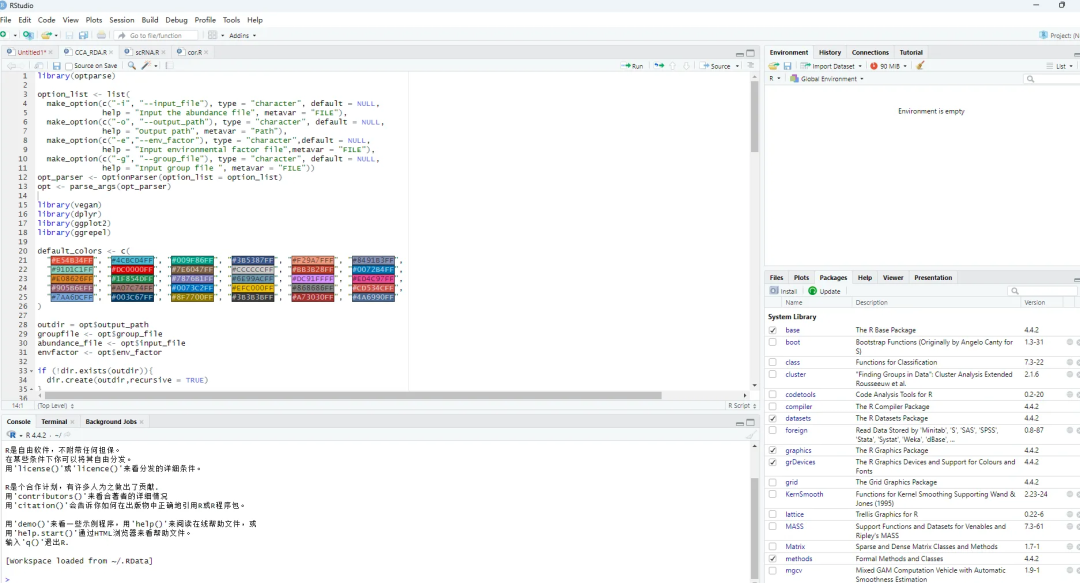
Task: Click Save all open documents icon
Action: [x=83, y=35]
